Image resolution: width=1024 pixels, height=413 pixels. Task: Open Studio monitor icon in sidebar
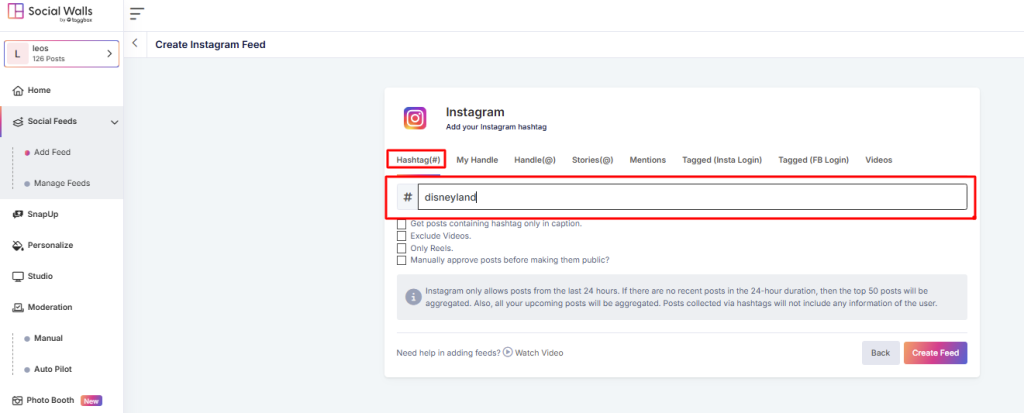(18, 276)
